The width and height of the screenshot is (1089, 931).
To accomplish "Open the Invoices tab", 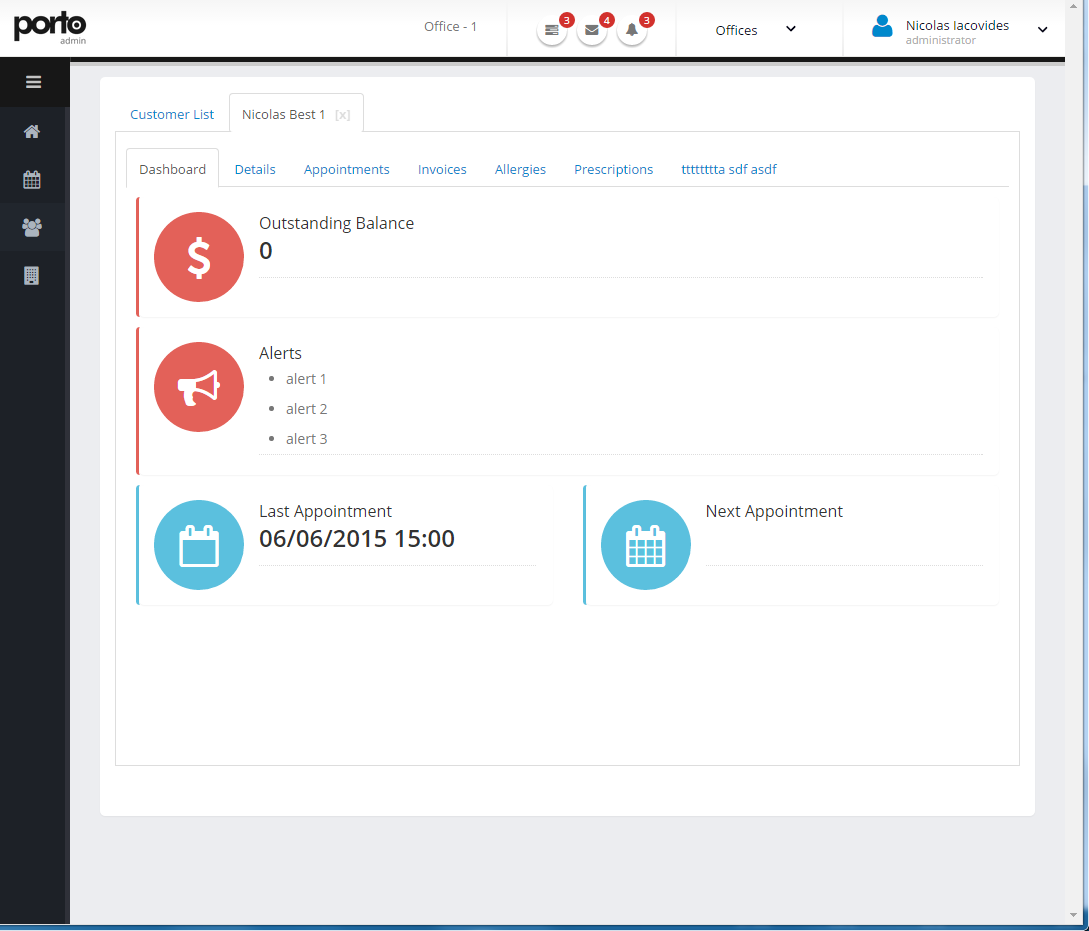I will (442, 169).
